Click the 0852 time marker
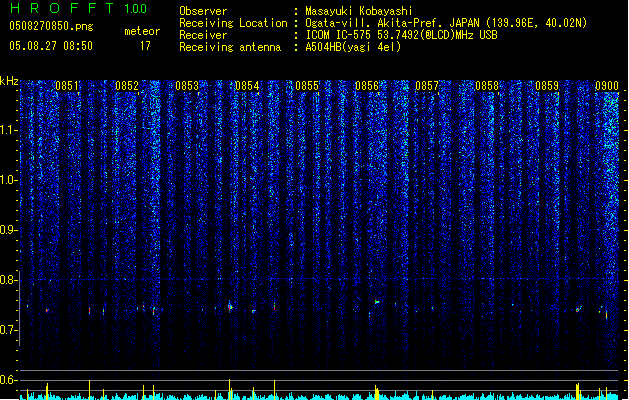Screen dimensions: 629x400 click(x=127, y=86)
